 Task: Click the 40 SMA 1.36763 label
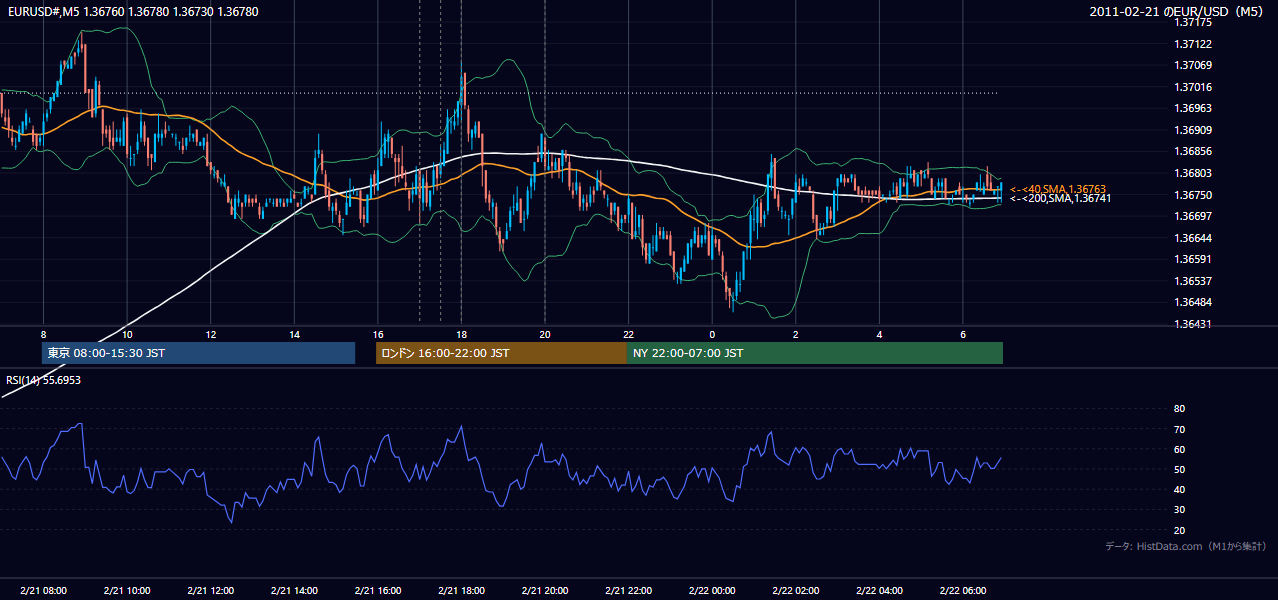tap(1057, 189)
